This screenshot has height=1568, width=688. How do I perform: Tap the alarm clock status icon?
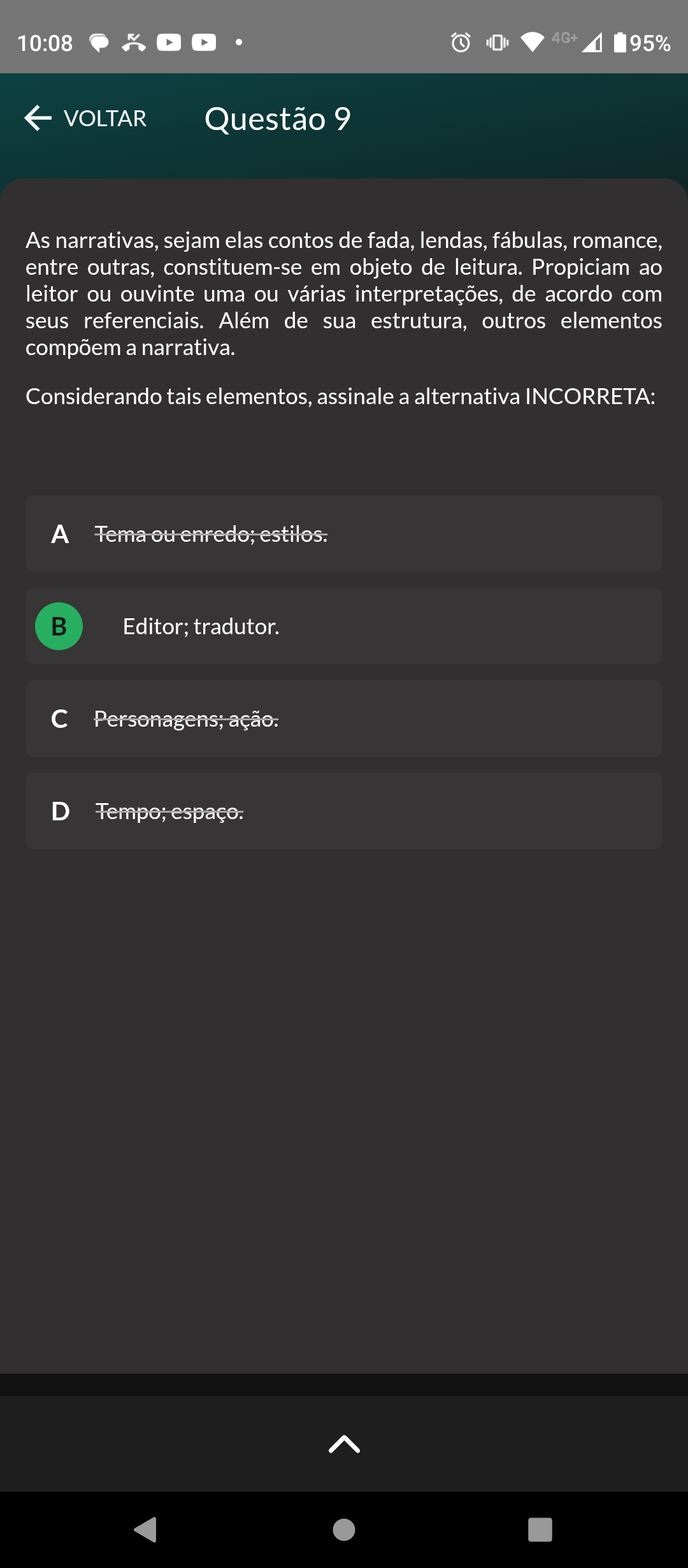(x=461, y=43)
